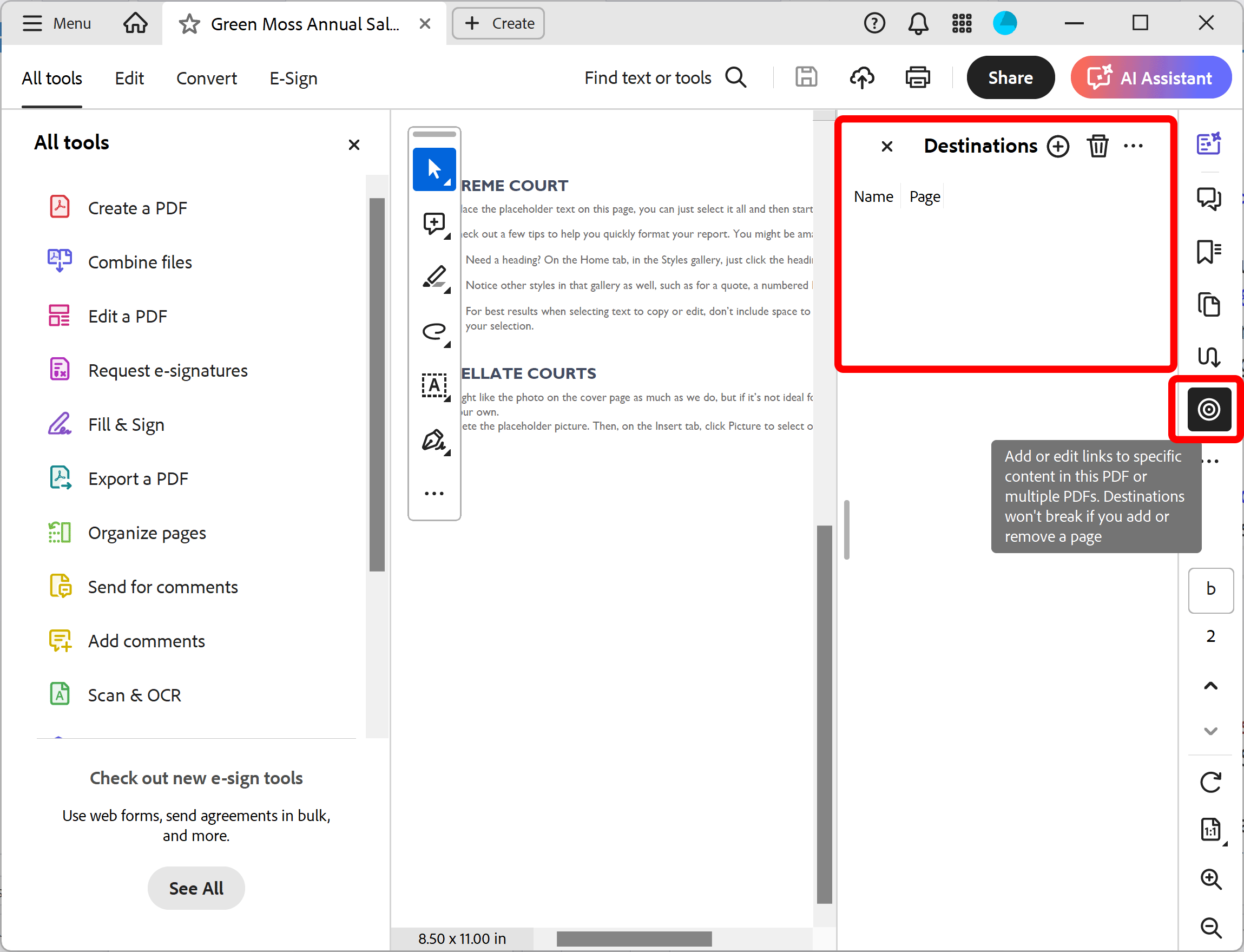
Task: Add a new destination using plus icon
Action: (x=1058, y=147)
